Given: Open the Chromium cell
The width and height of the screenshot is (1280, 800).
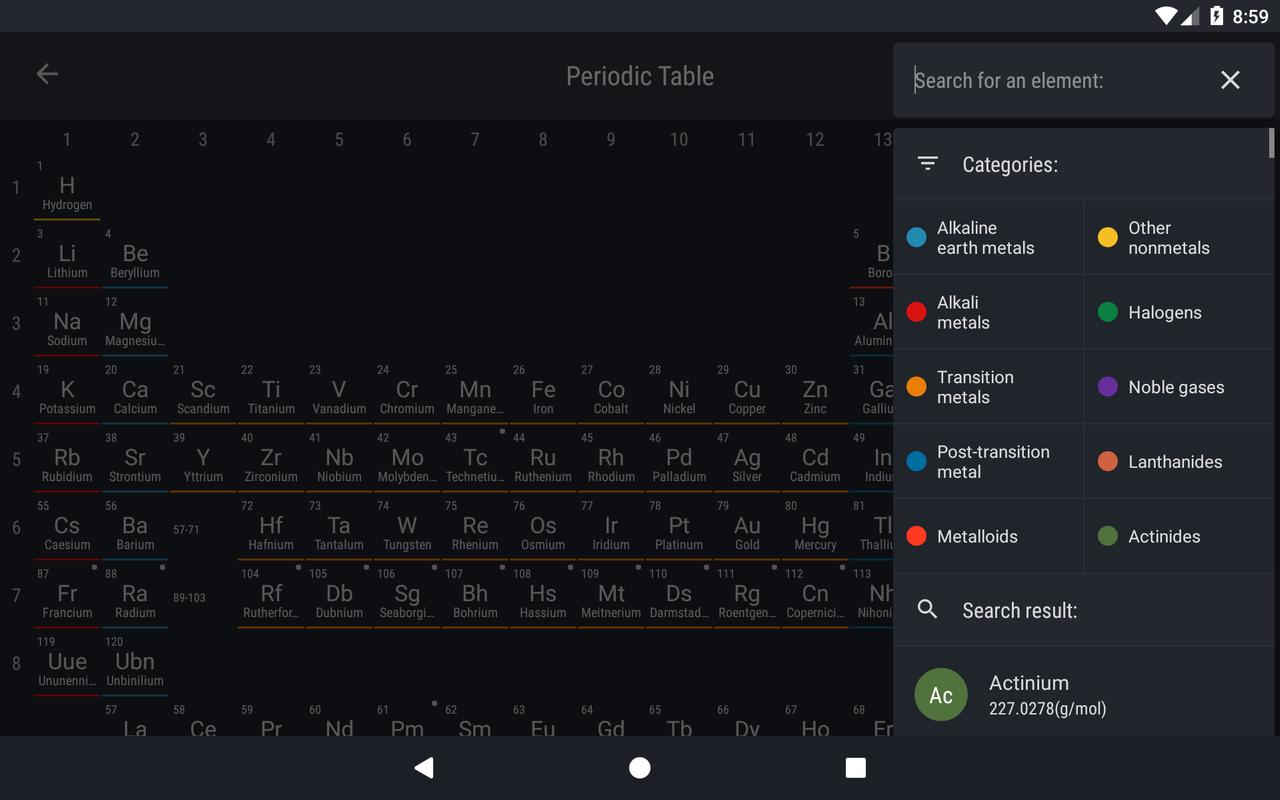Looking at the screenshot, I should [407, 394].
